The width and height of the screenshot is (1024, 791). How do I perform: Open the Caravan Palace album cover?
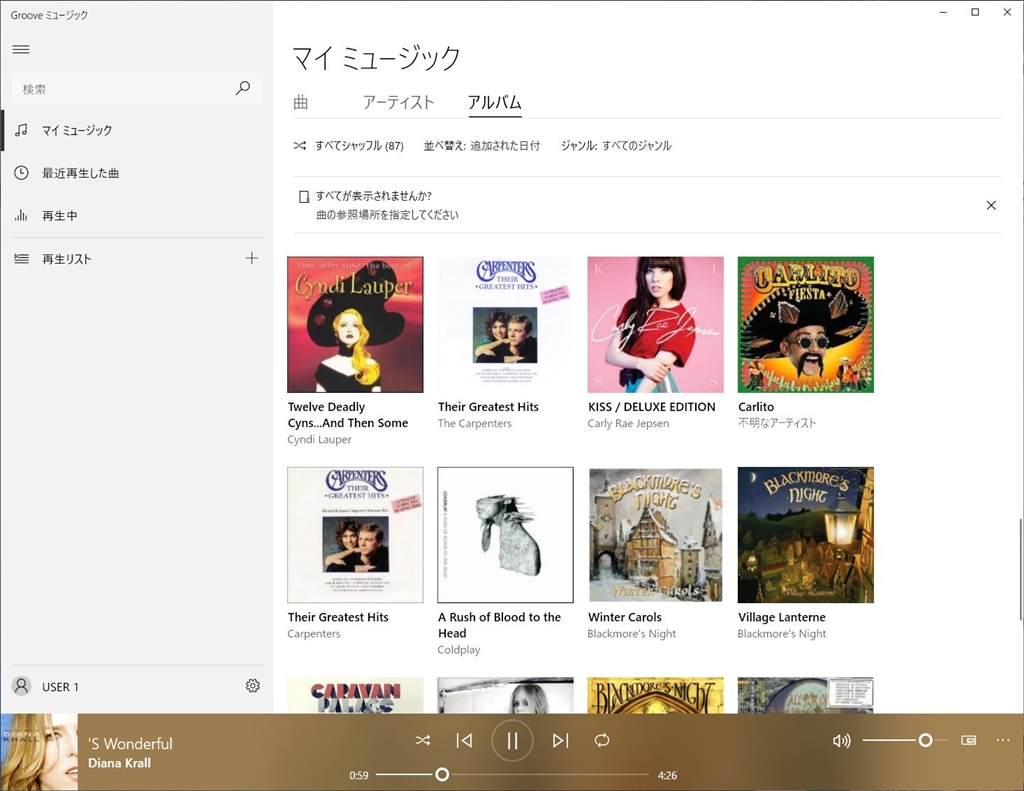click(355, 695)
